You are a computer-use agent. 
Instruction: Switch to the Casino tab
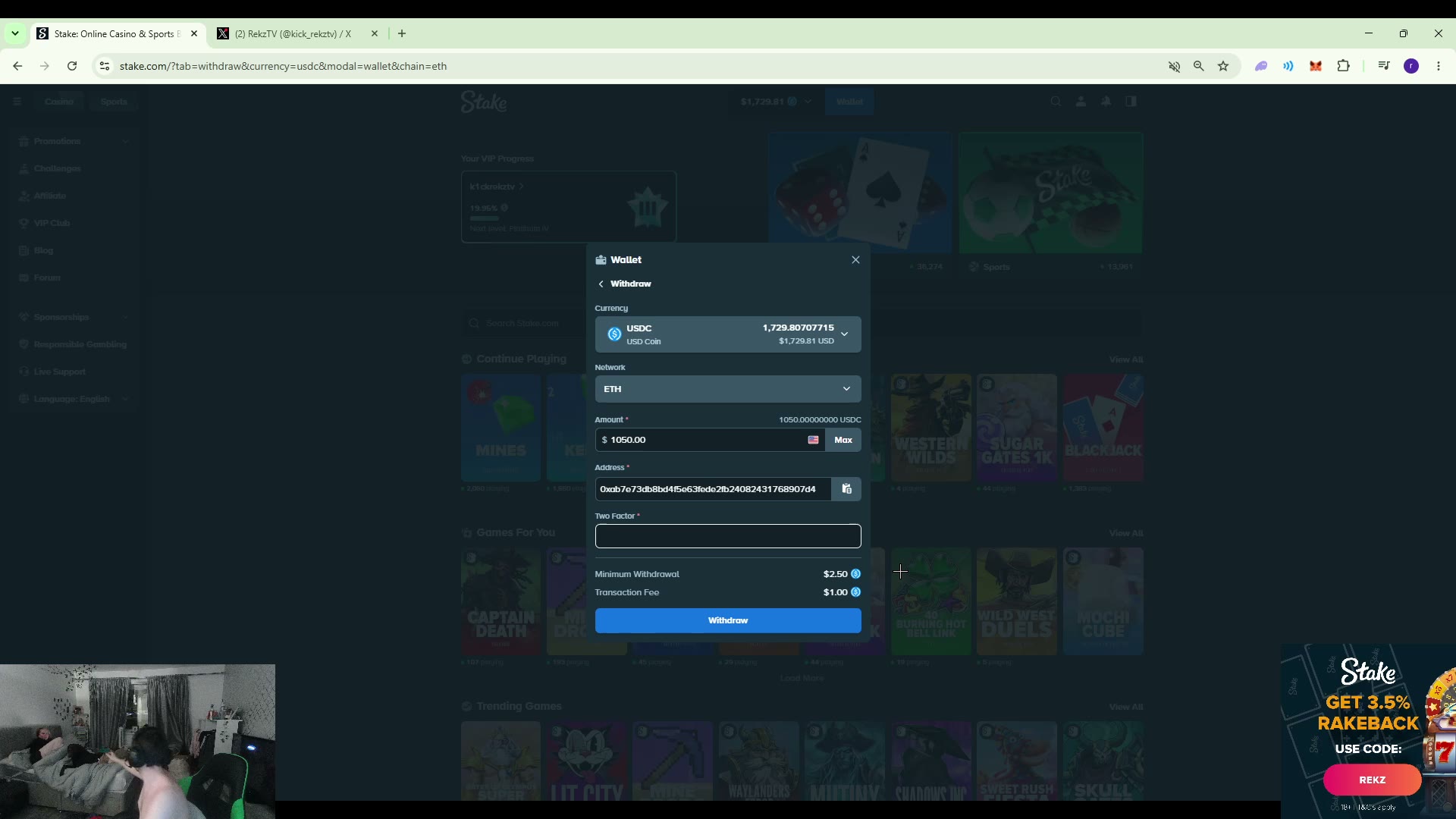pyautogui.click(x=59, y=102)
